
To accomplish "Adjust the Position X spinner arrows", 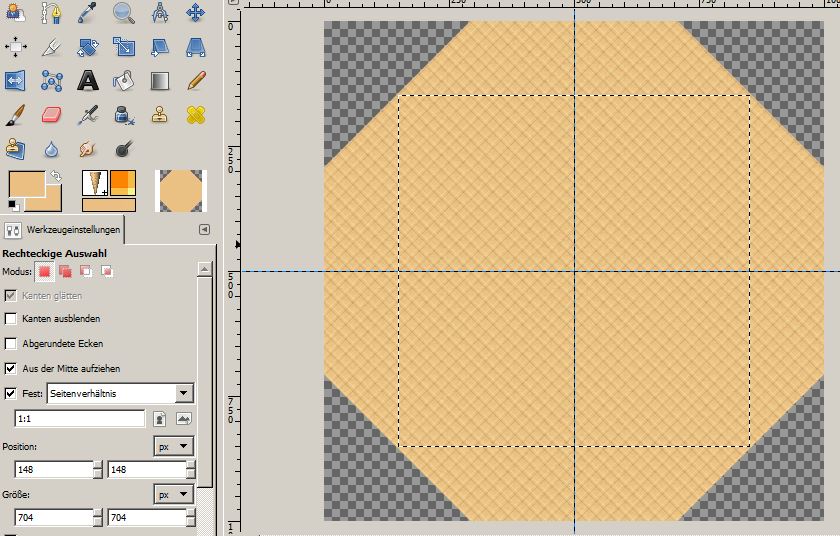I will [98, 470].
